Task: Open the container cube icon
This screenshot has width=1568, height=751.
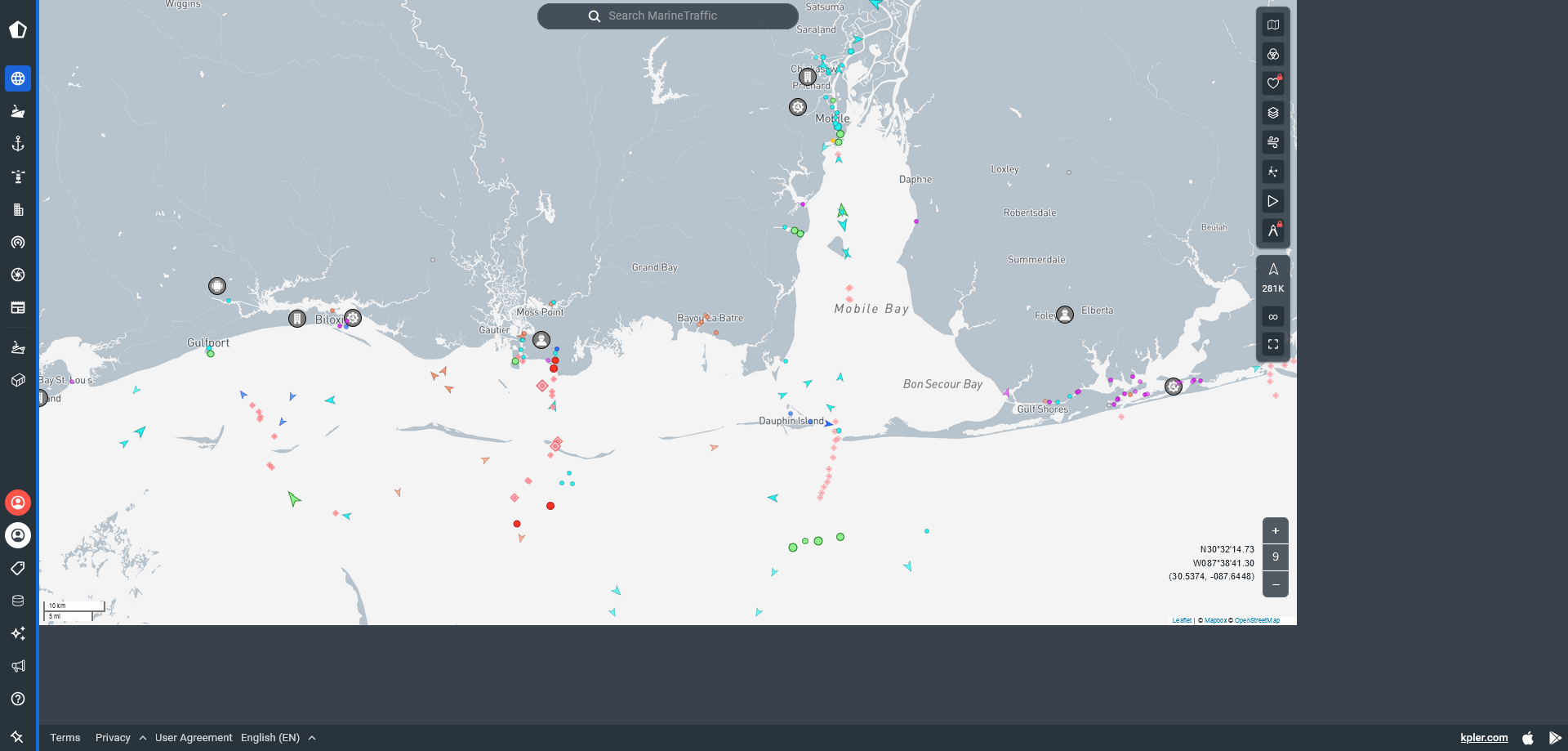Action: (x=18, y=380)
